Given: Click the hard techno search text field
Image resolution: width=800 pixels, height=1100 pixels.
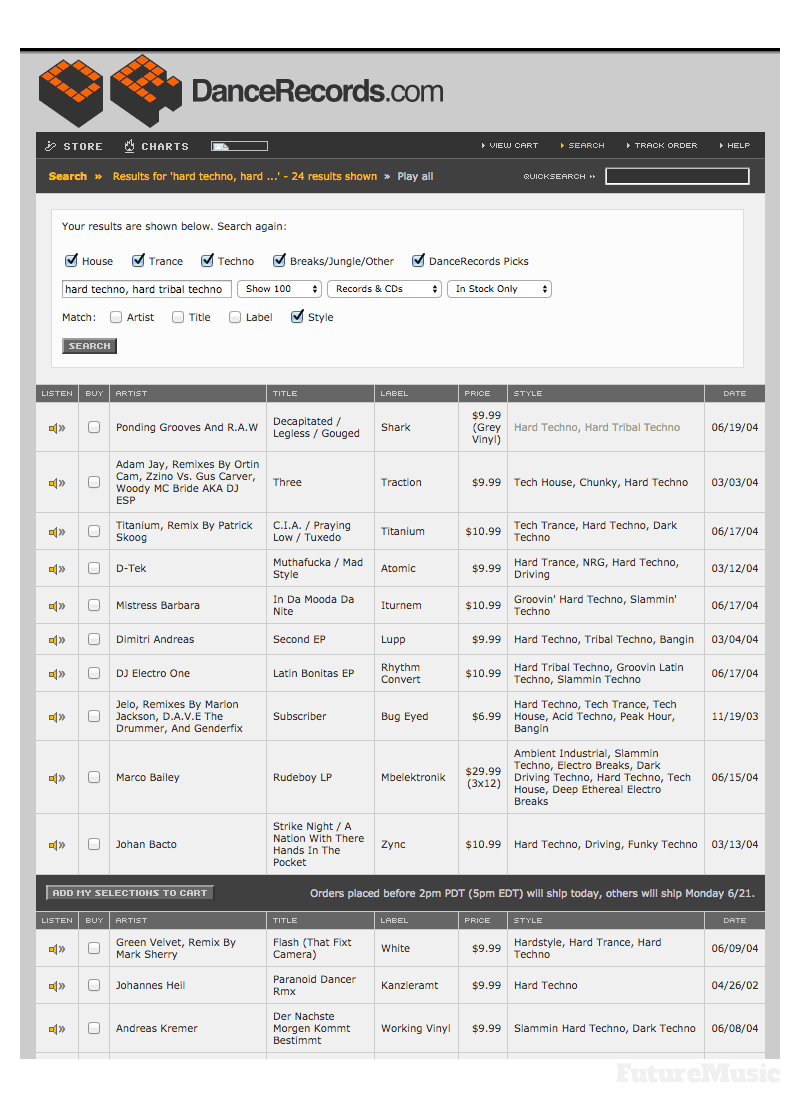Looking at the screenshot, I should tap(147, 289).
